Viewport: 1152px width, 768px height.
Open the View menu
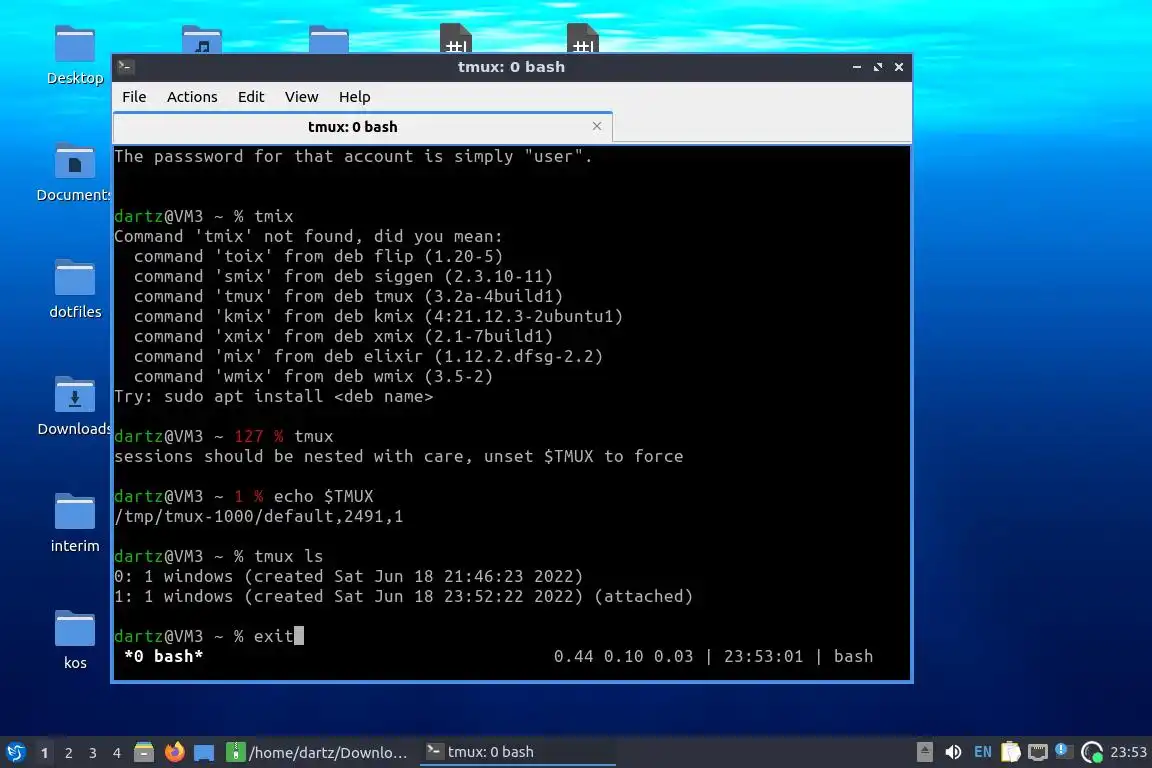pyautogui.click(x=301, y=97)
